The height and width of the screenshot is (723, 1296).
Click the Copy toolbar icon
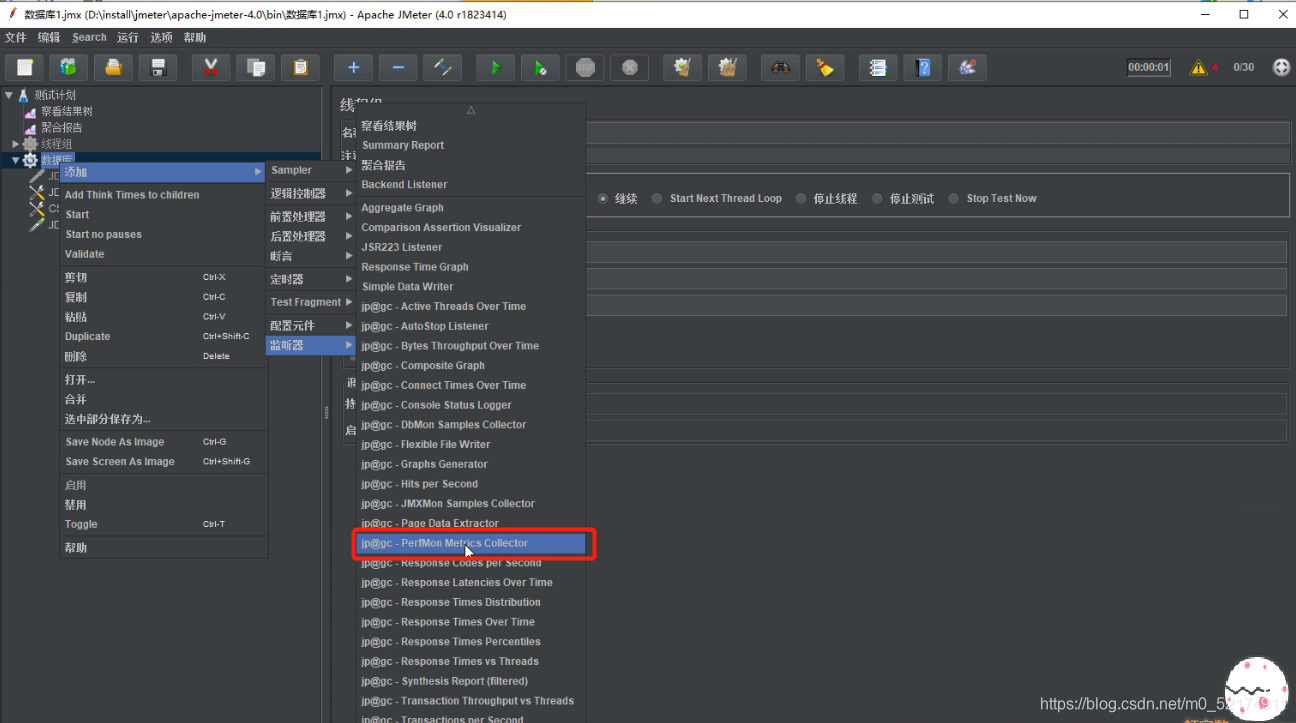coord(255,67)
